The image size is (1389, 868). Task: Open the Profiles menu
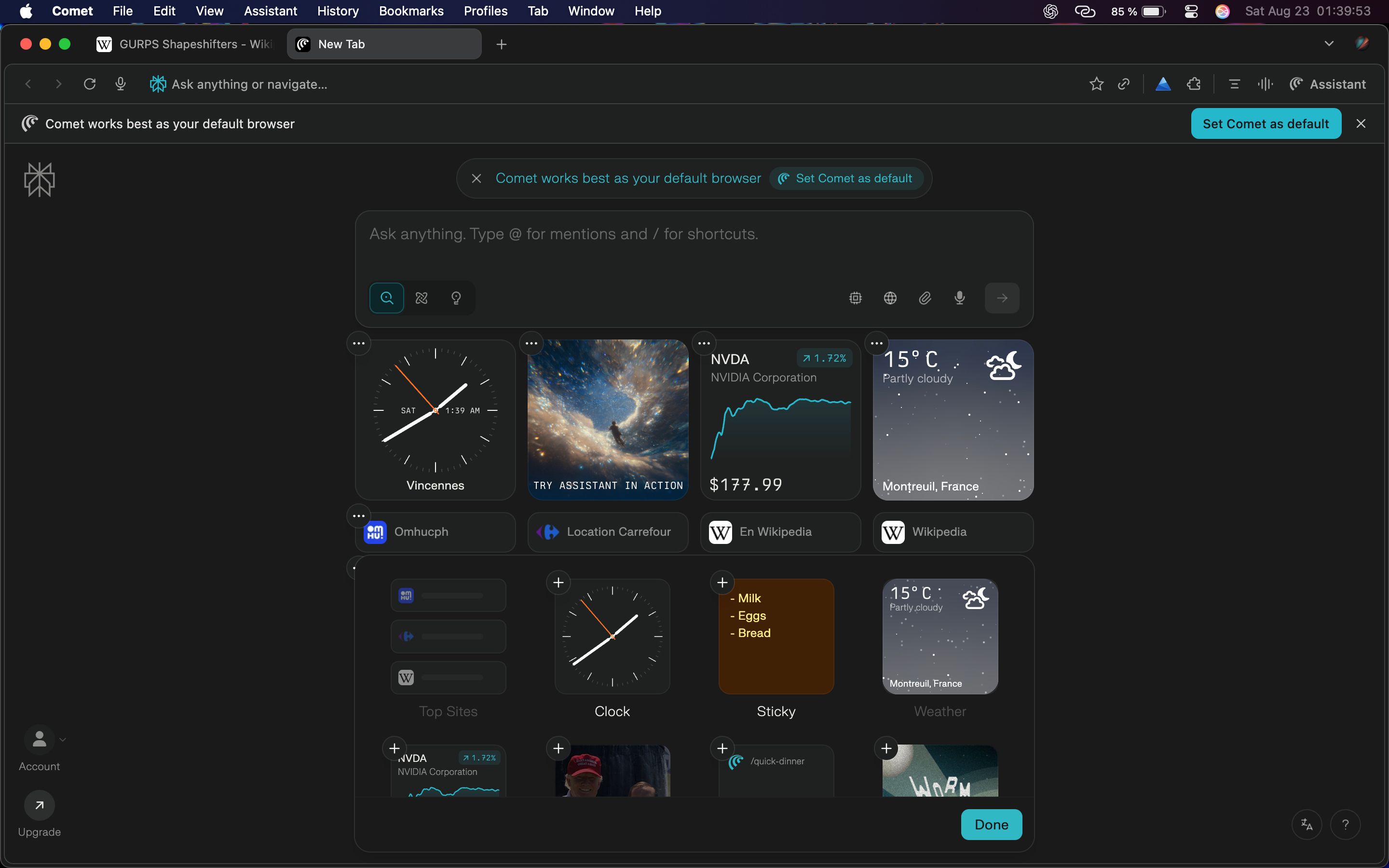click(486, 11)
